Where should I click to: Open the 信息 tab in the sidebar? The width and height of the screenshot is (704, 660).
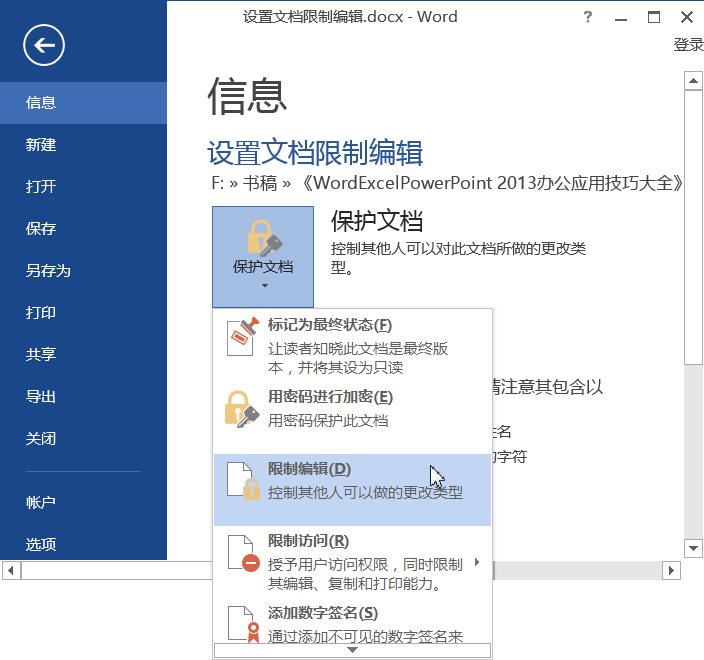click(x=84, y=103)
